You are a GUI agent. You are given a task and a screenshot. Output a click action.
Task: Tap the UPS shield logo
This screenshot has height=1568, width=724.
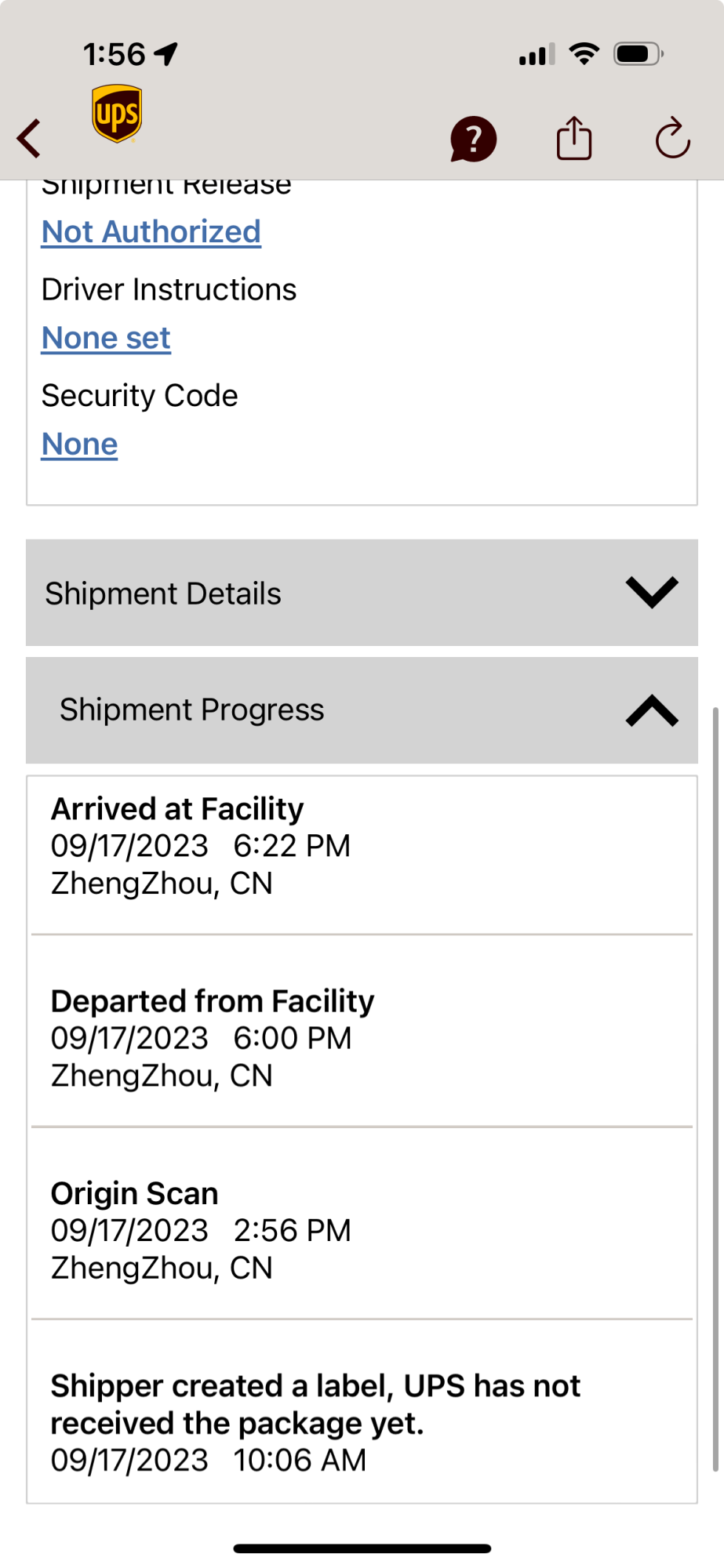(117, 114)
